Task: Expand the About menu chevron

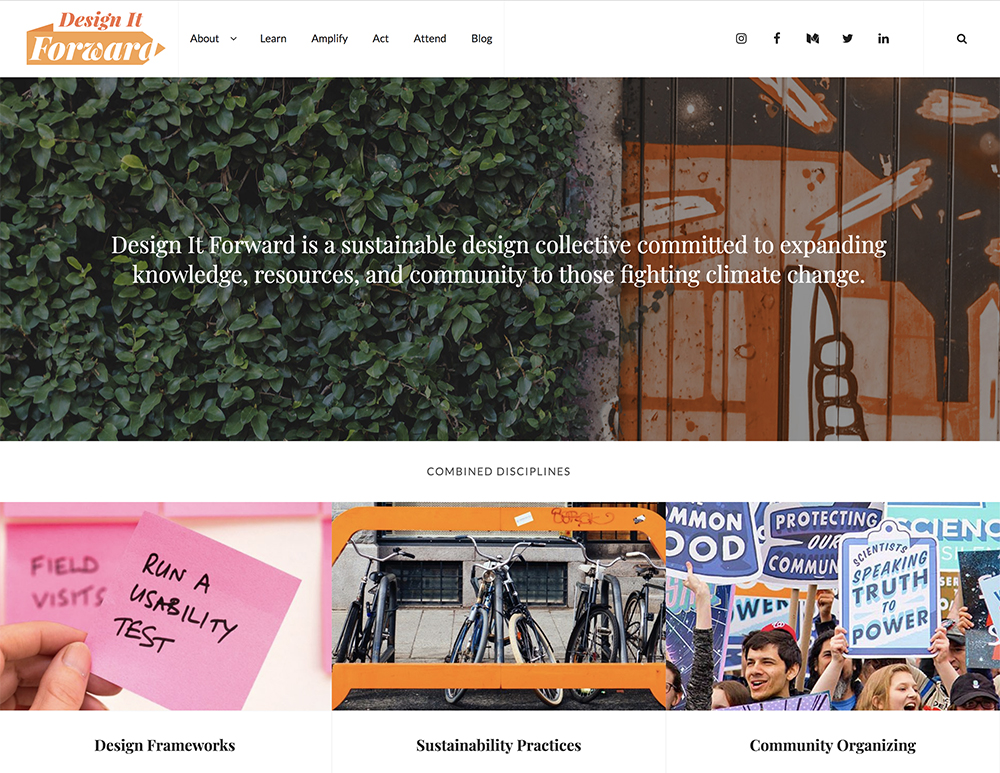Action: point(233,39)
